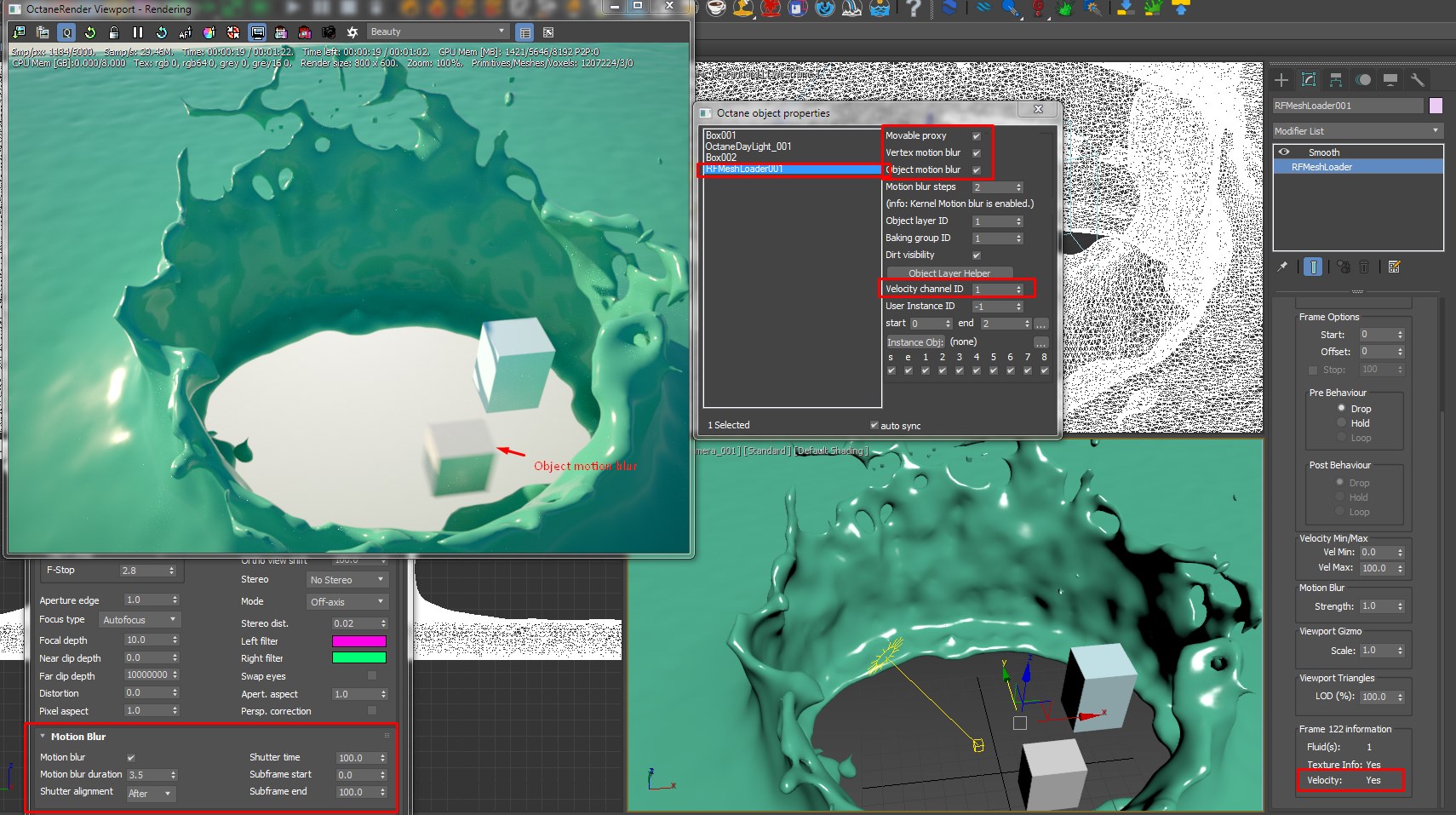The image size is (1456, 815).
Task: Toggle the auto sync checkbox
Action: [874, 425]
